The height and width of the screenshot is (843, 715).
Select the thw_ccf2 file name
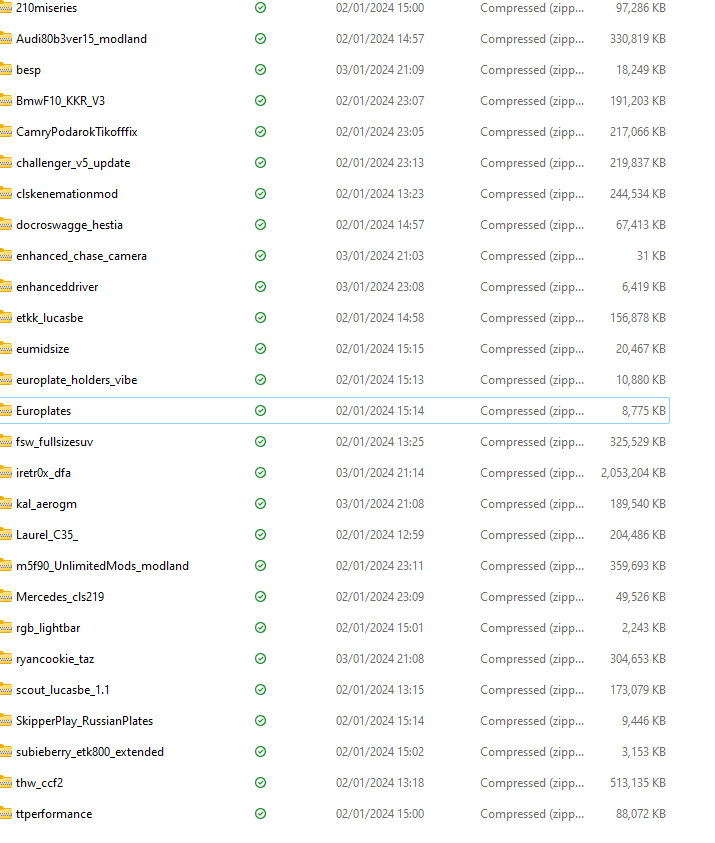[39, 783]
